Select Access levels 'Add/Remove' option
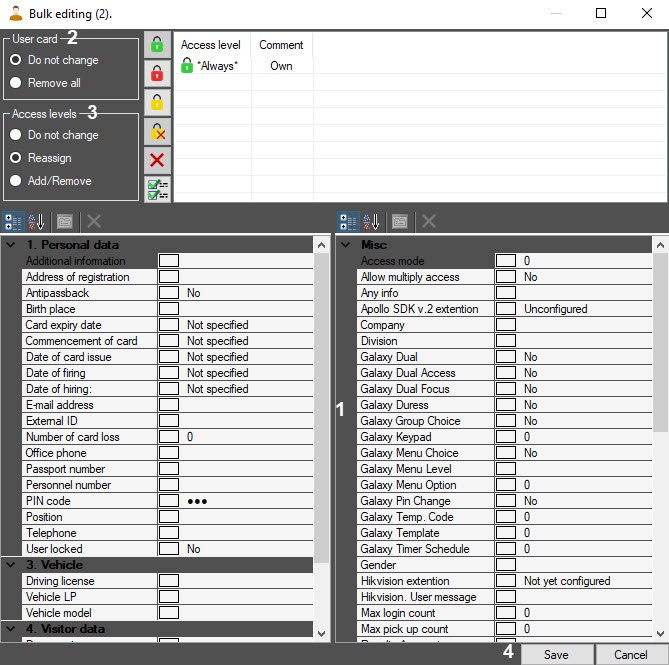The image size is (669, 665). click(16, 181)
